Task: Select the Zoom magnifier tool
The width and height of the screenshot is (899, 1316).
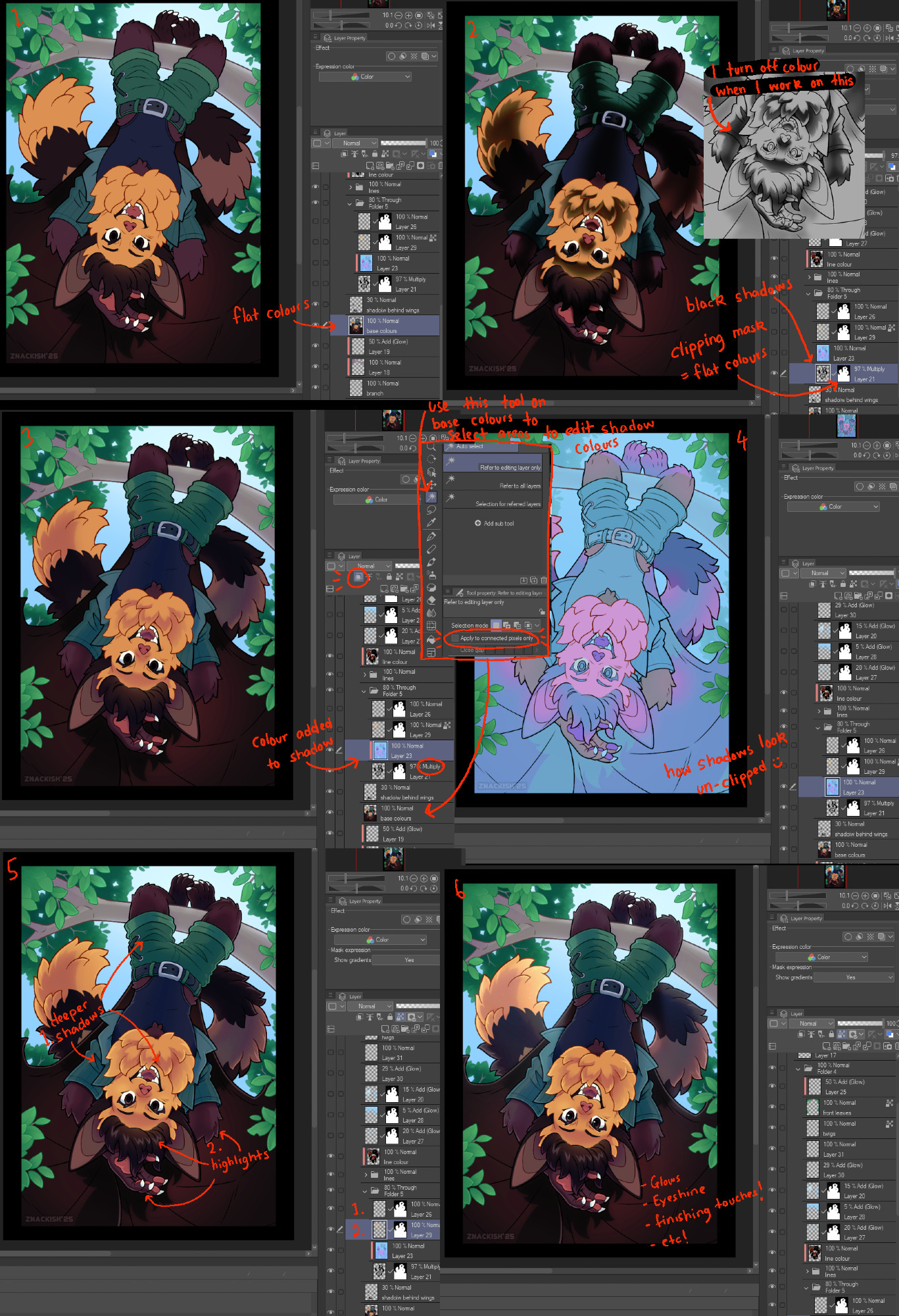Action: tap(431, 447)
